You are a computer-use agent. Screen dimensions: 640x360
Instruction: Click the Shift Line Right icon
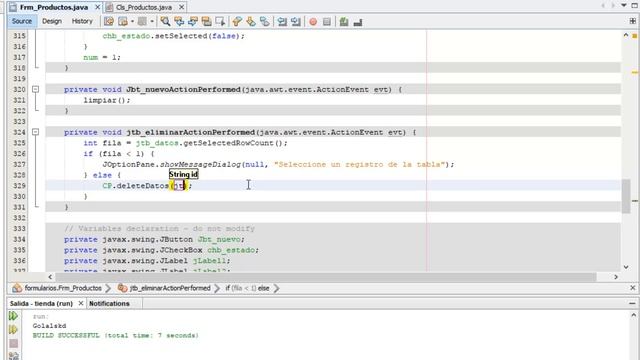tap(296, 22)
